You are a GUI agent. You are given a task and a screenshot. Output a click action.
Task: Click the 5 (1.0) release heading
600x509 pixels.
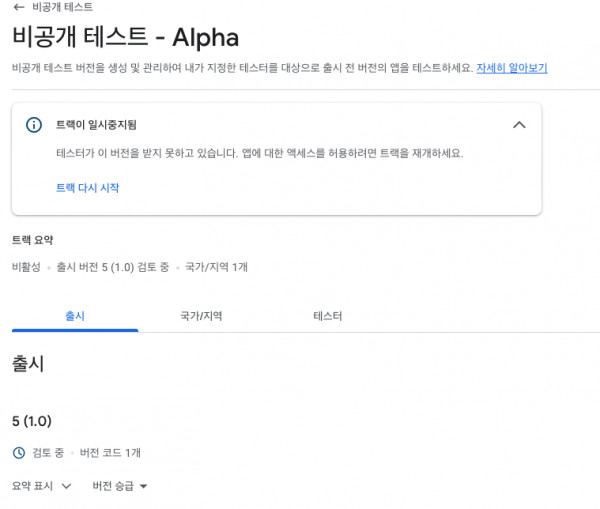click(x=32, y=421)
